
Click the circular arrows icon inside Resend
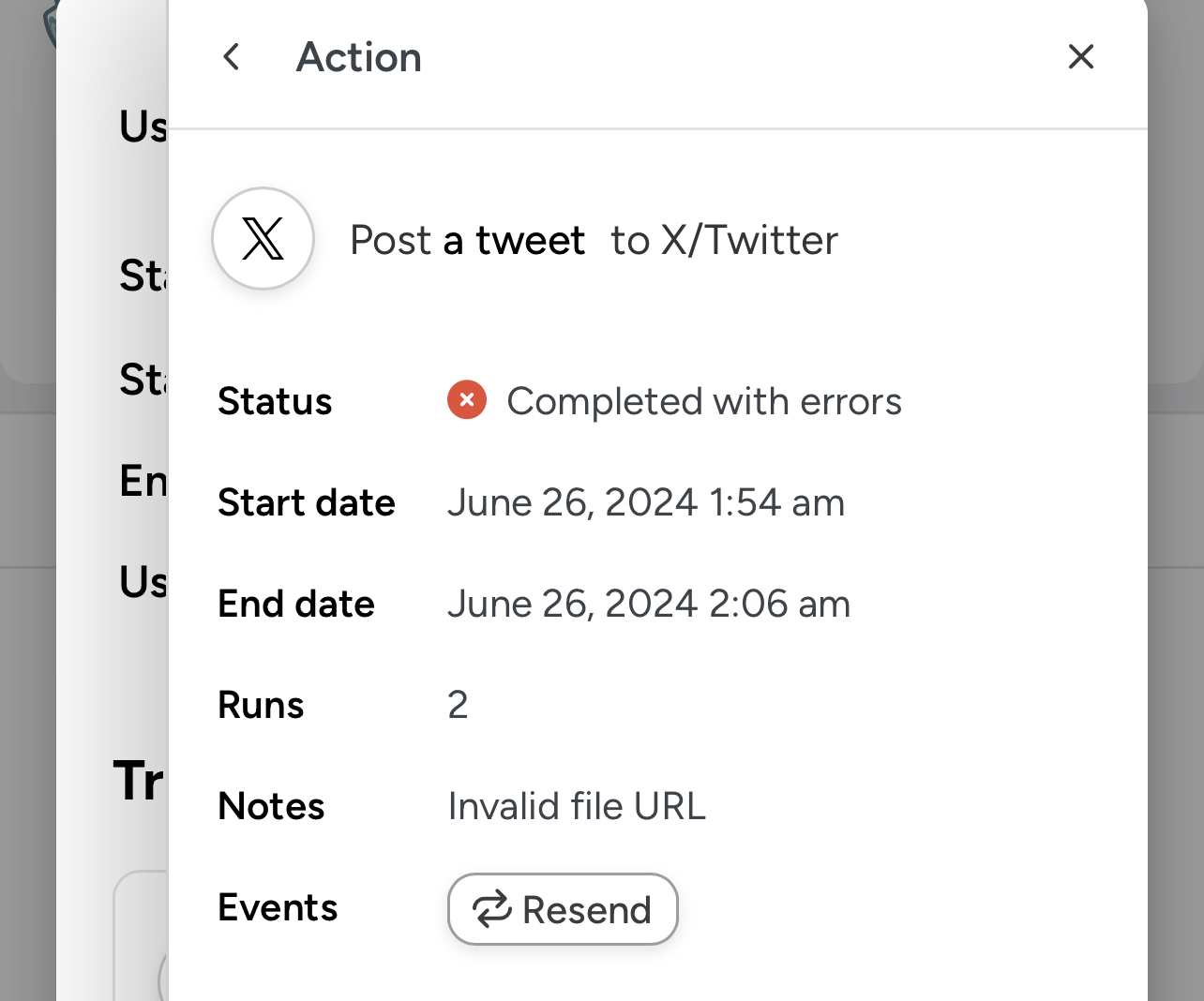click(491, 909)
